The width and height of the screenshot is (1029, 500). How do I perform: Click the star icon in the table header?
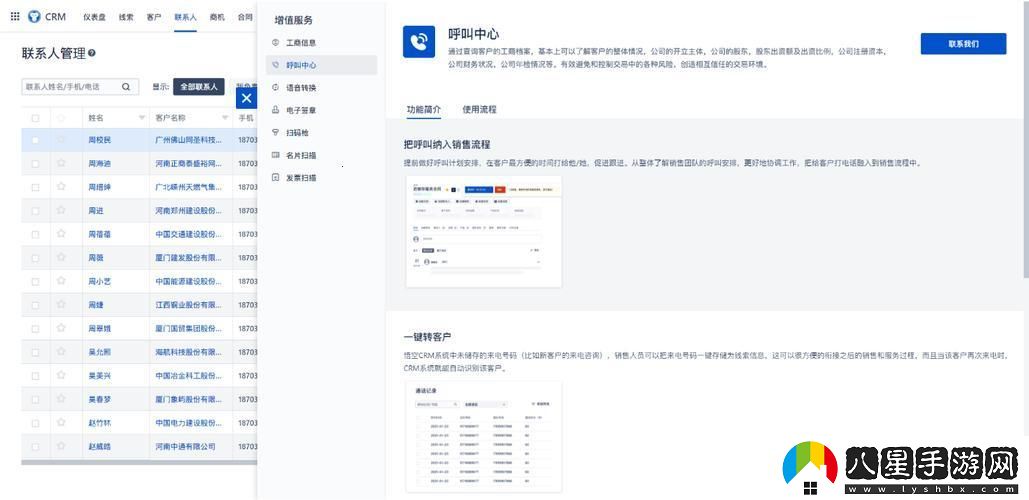[61, 118]
